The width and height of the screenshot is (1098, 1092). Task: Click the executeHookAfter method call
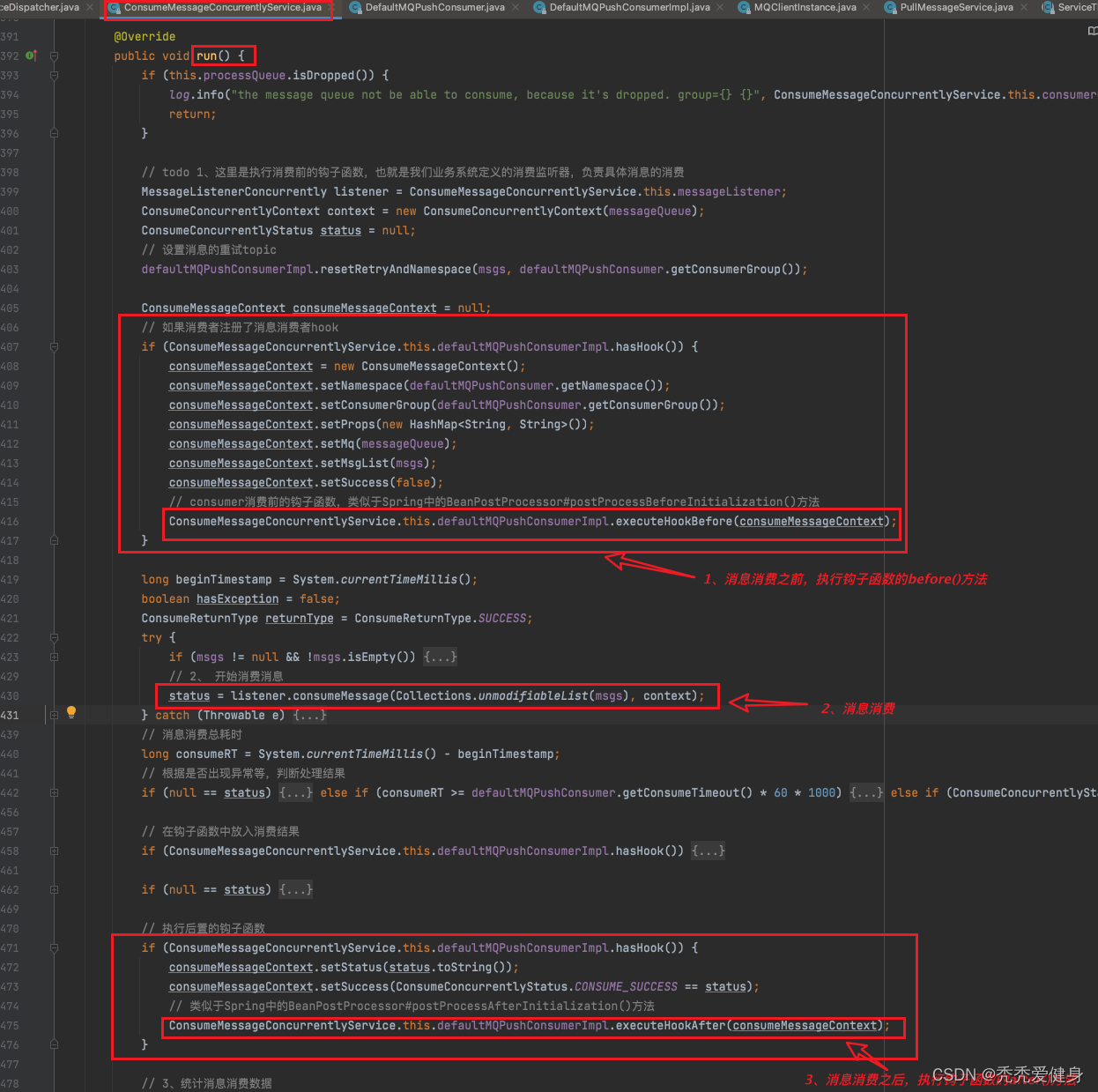coord(671,1025)
